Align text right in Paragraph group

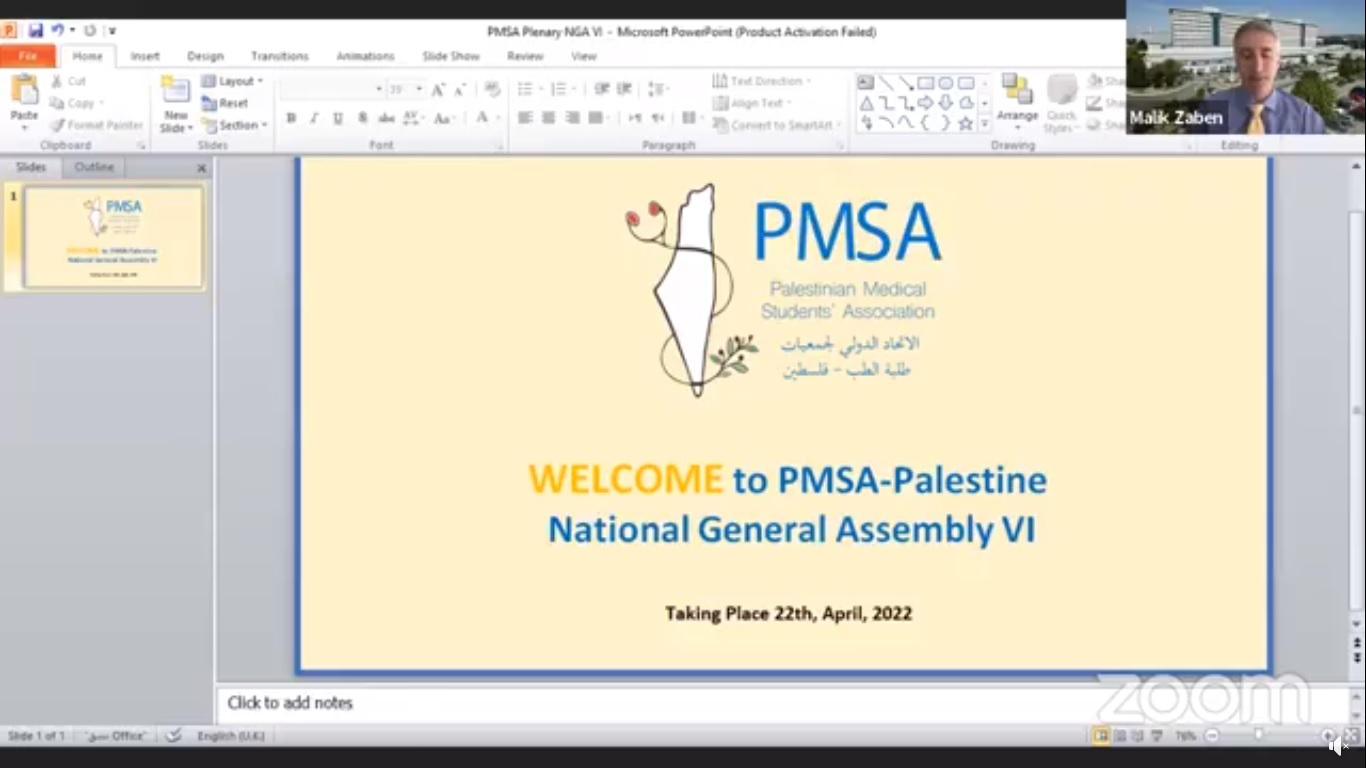tap(573, 118)
